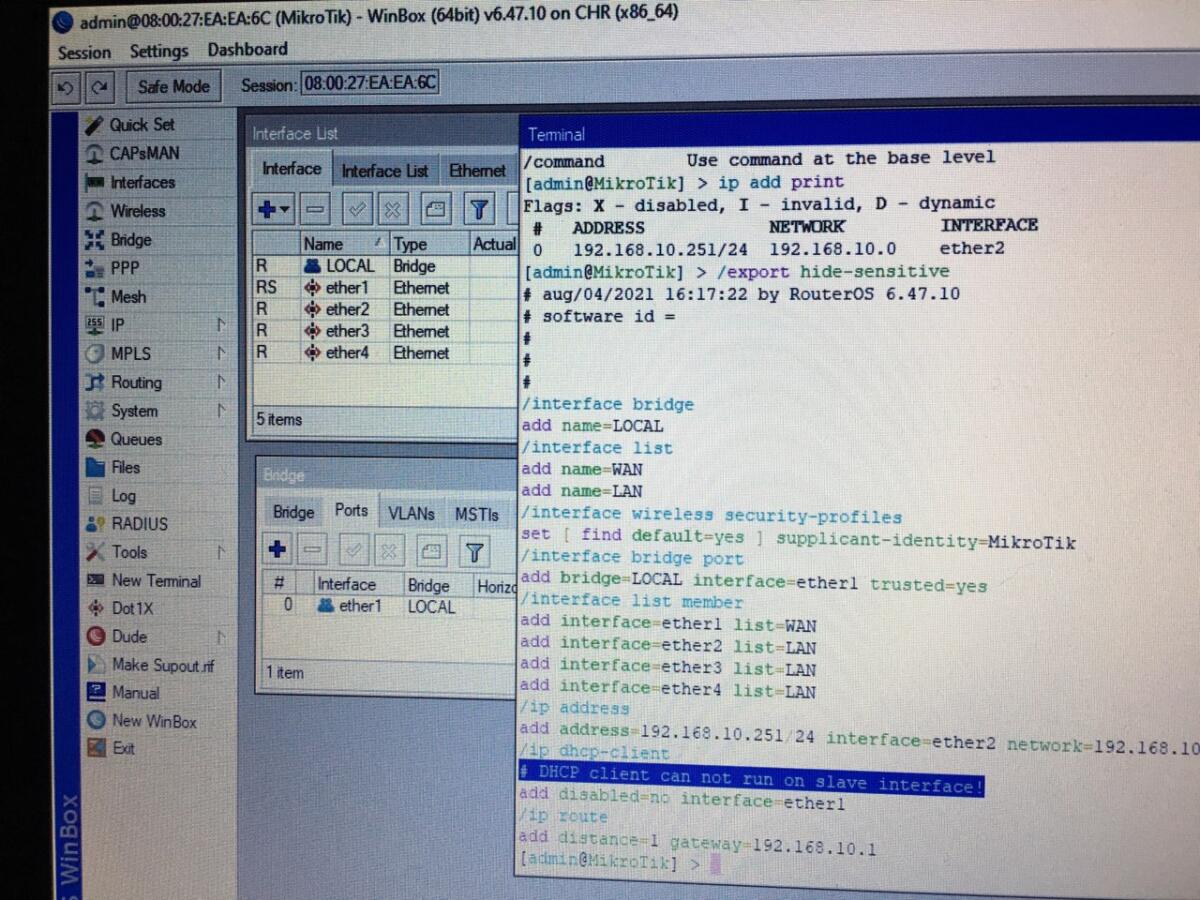Click remove (minus) button in Interface List
This screenshot has width=1200, height=900.
pos(315,210)
